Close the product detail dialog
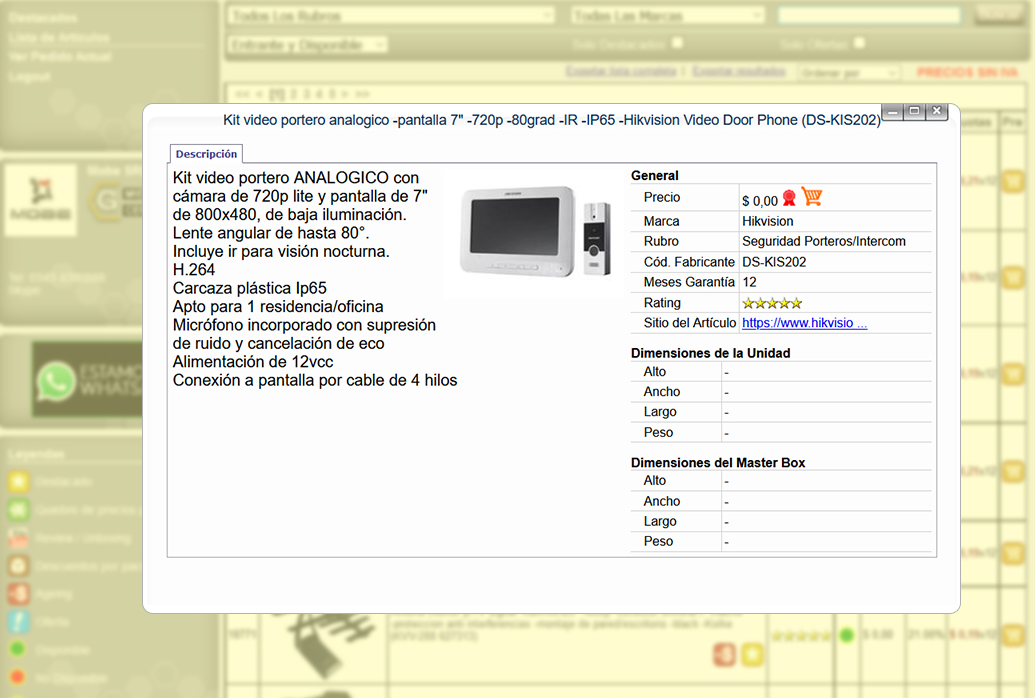 tap(936, 112)
